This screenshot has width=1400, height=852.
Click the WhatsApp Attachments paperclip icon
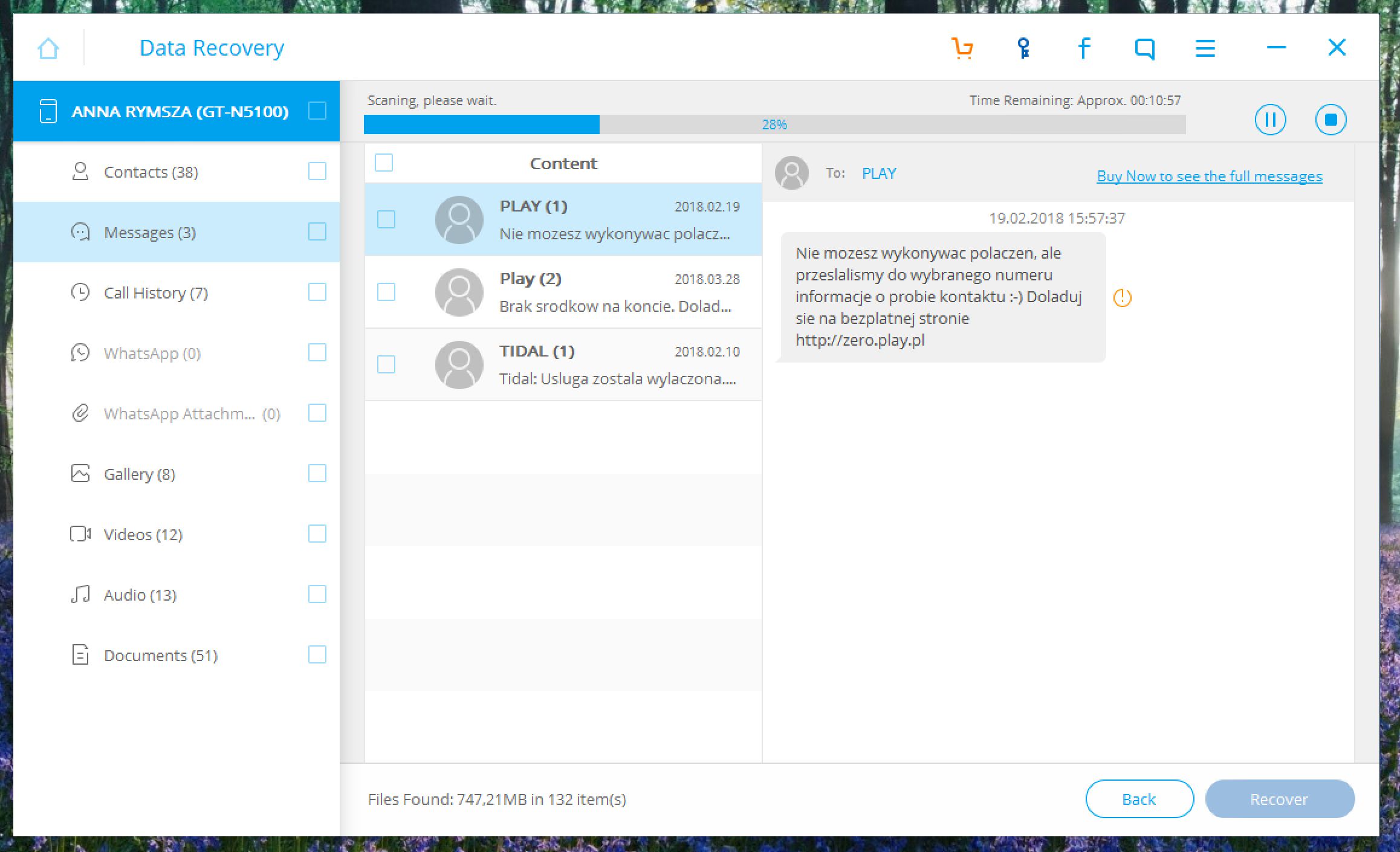point(80,413)
